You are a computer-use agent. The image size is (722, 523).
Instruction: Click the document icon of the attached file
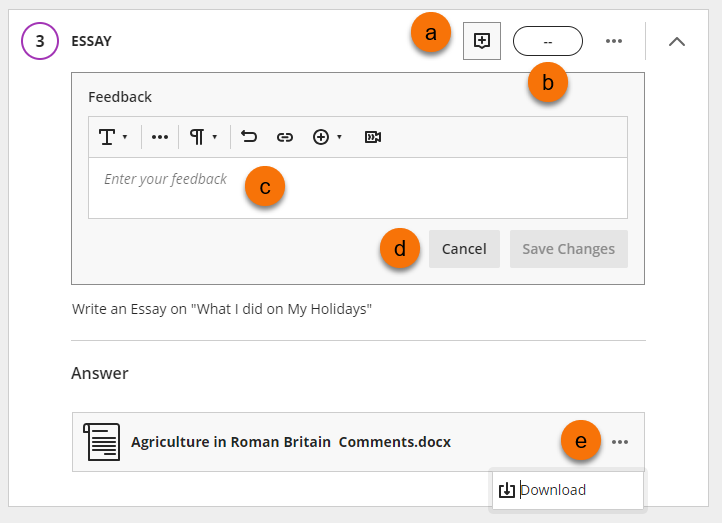tap(102, 442)
